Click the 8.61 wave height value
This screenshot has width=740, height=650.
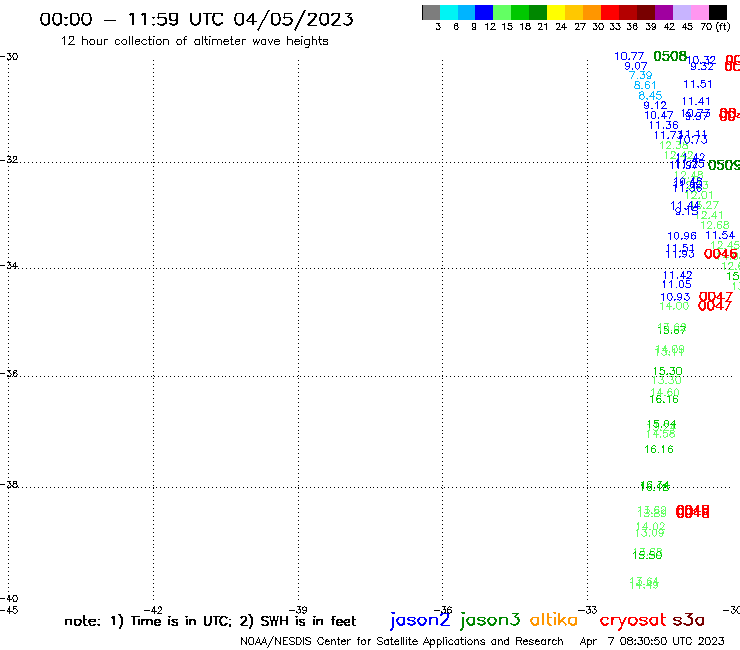[645, 85]
